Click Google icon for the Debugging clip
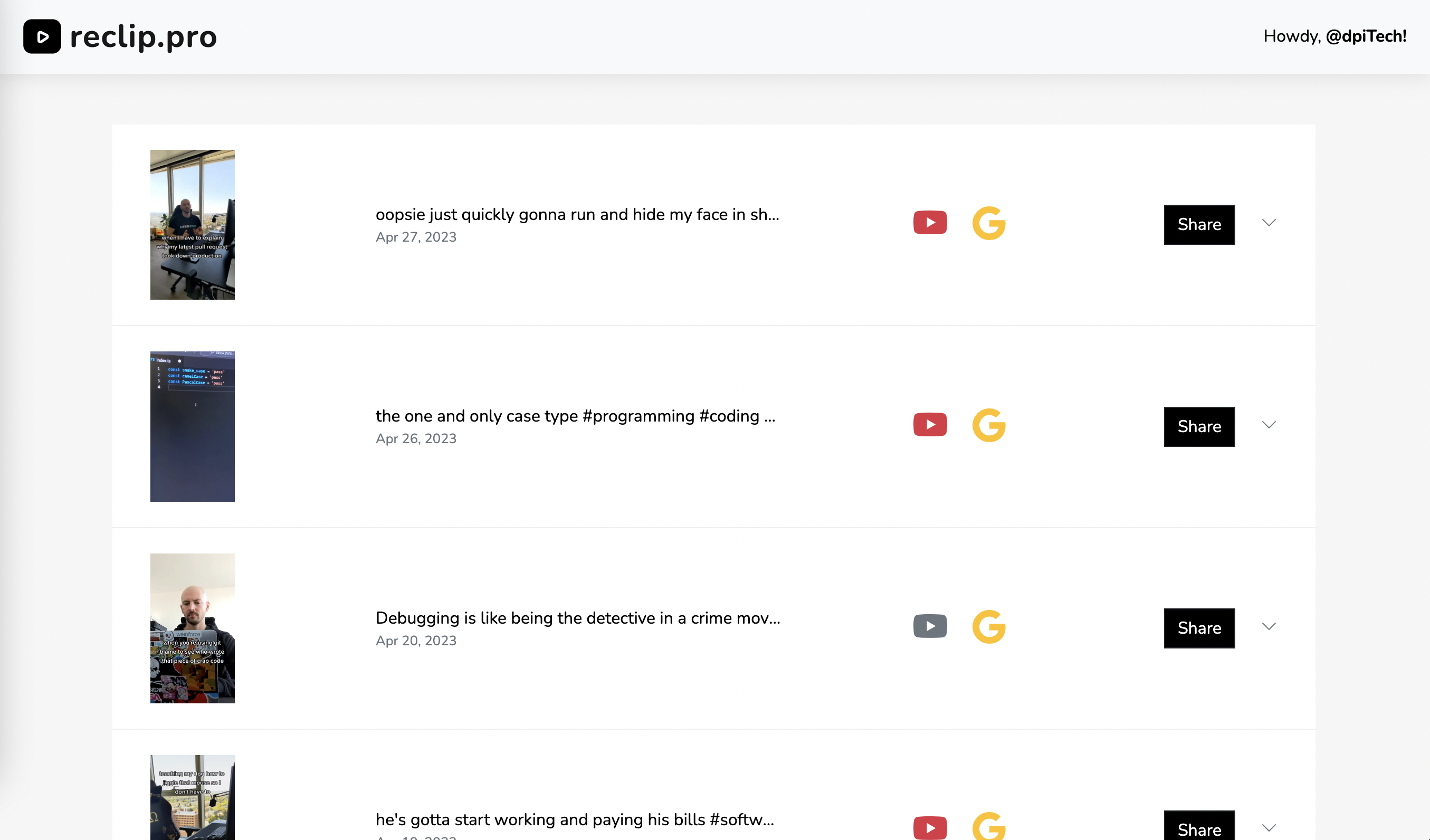1430x840 pixels. coord(988,627)
